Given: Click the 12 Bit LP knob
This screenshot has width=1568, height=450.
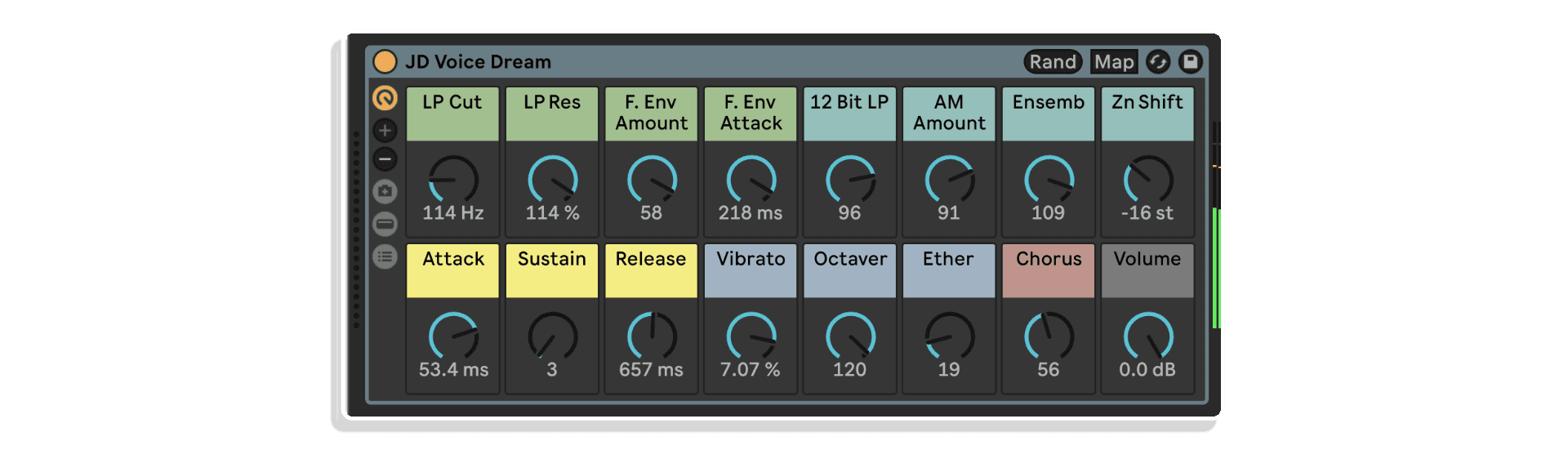Looking at the screenshot, I should (x=850, y=180).
